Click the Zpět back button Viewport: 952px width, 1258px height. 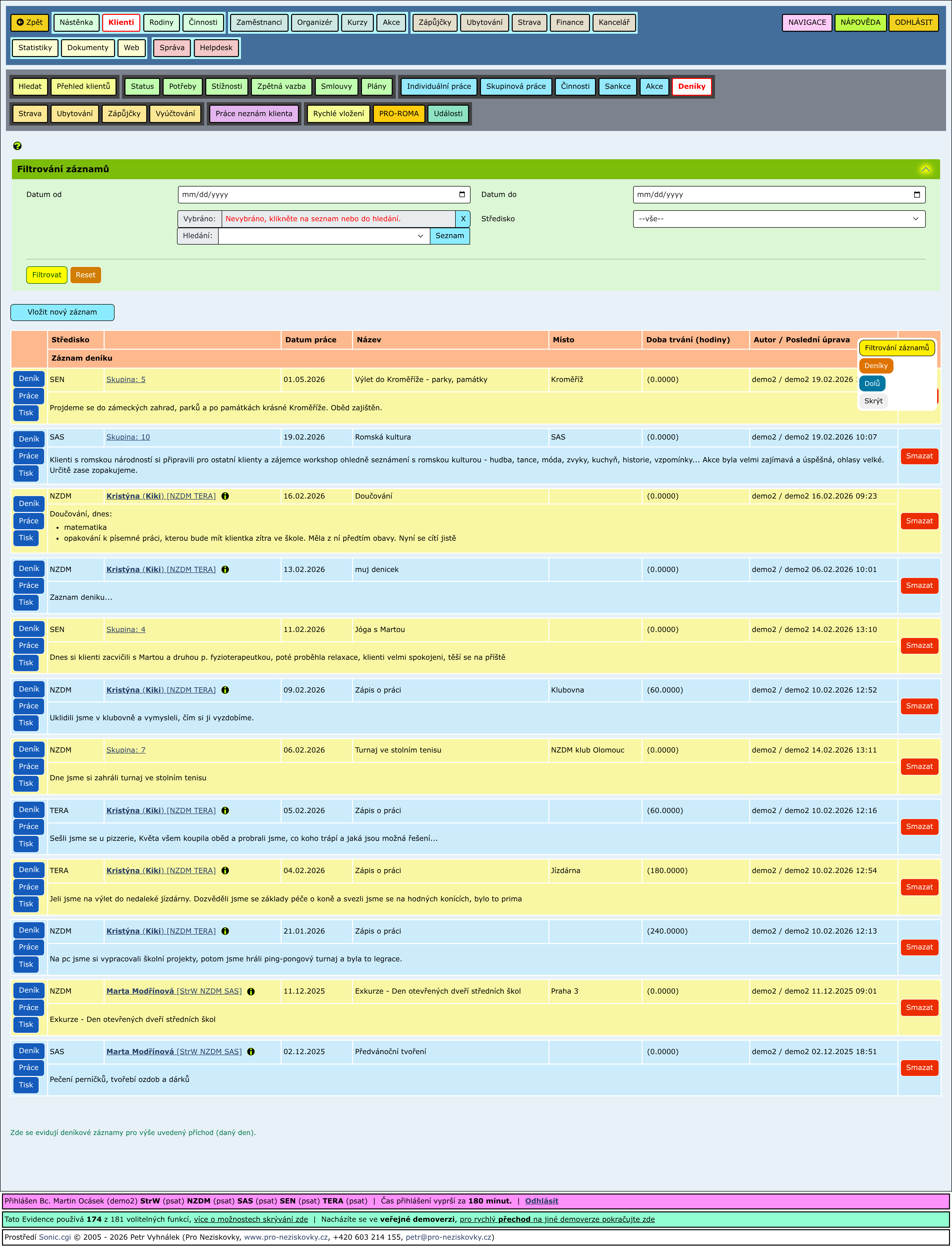coord(30,23)
